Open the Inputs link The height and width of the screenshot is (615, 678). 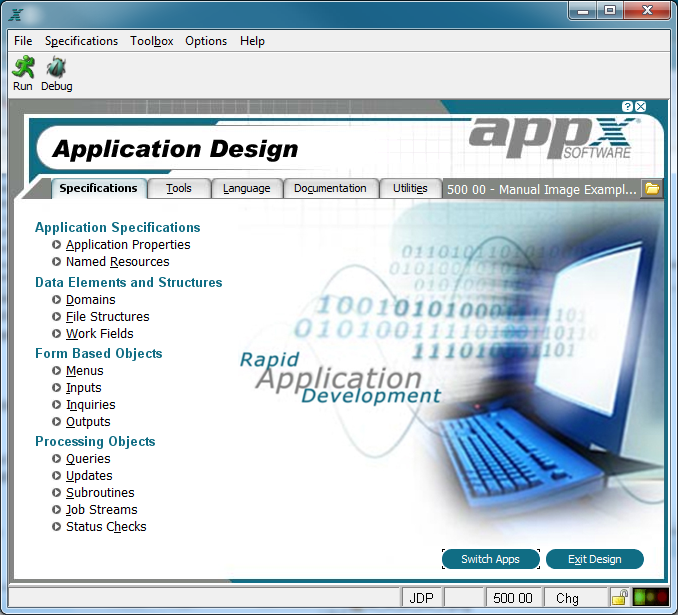[84, 388]
